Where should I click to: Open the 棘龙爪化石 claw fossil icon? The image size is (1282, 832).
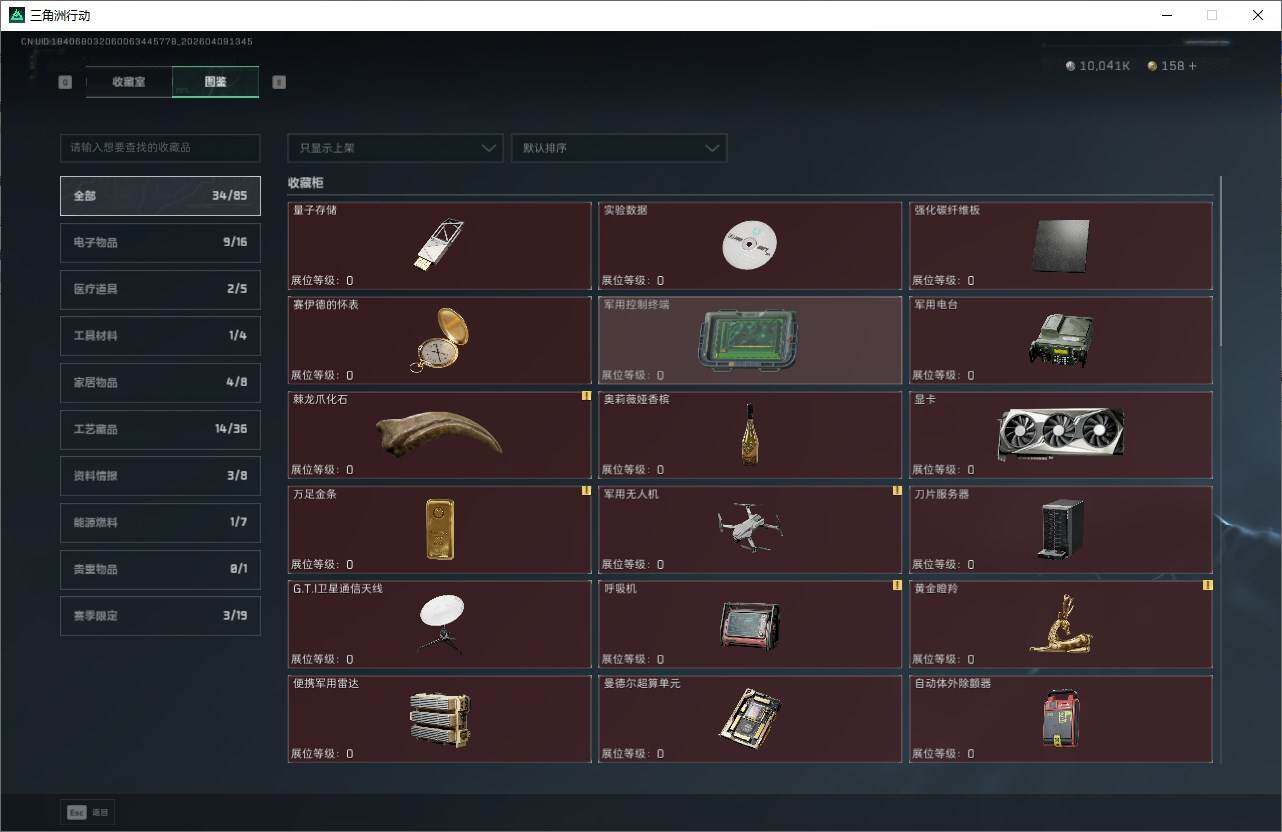click(439, 434)
